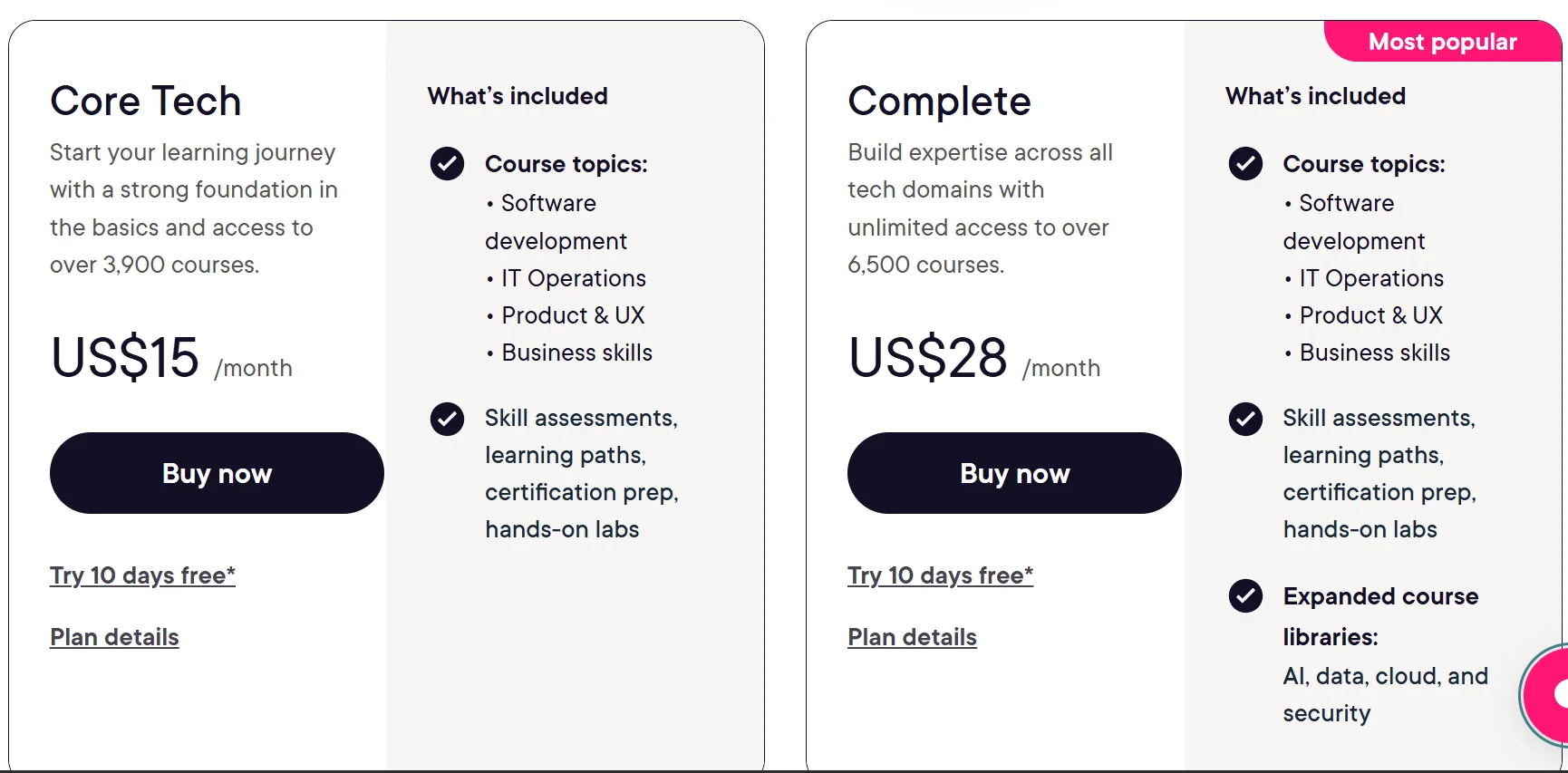Viewport: 1568px width, 773px height.
Task: Click the Complete plan's What's included heading
Action: [x=1315, y=96]
